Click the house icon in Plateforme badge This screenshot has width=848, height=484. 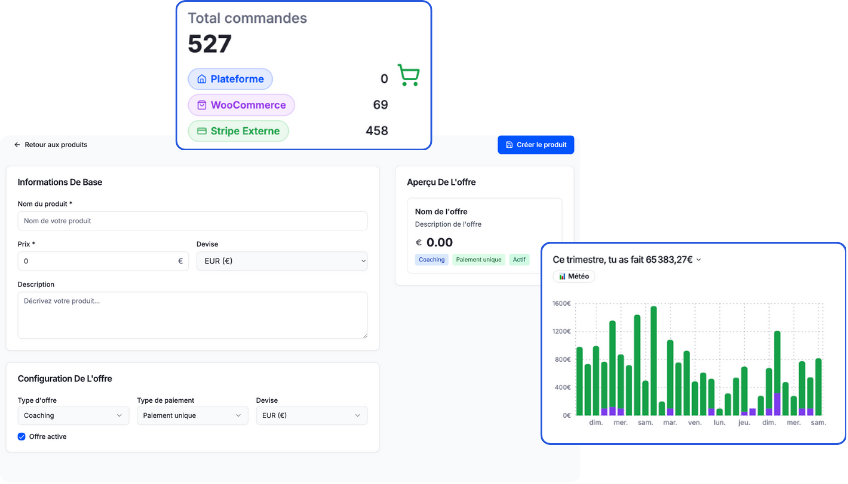click(201, 79)
